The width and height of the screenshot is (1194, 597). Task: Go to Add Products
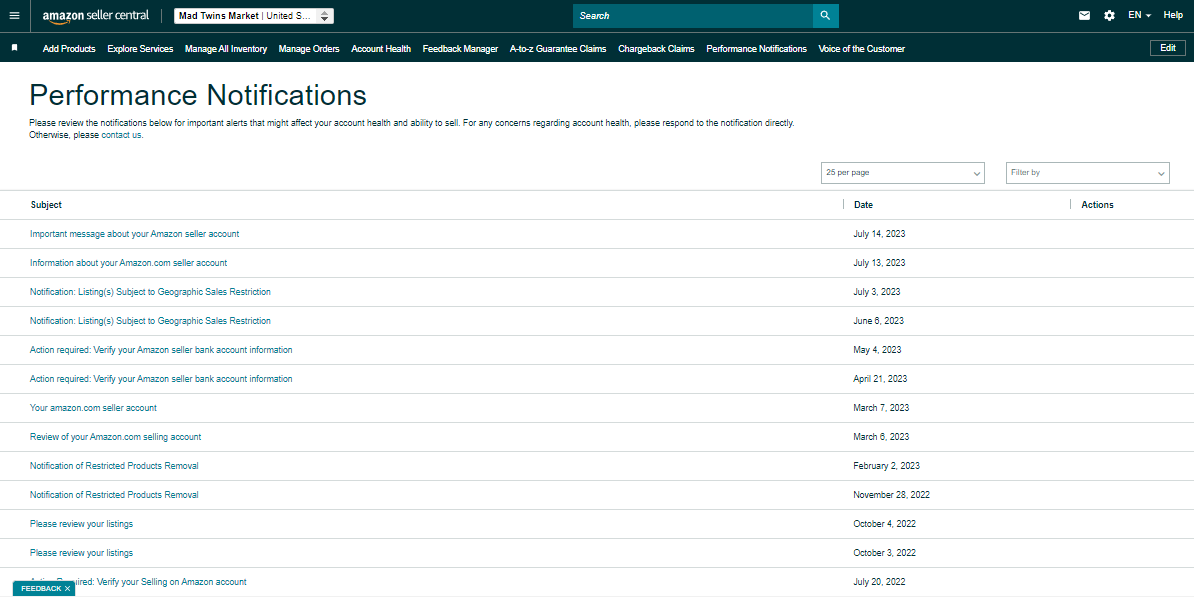coord(69,49)
